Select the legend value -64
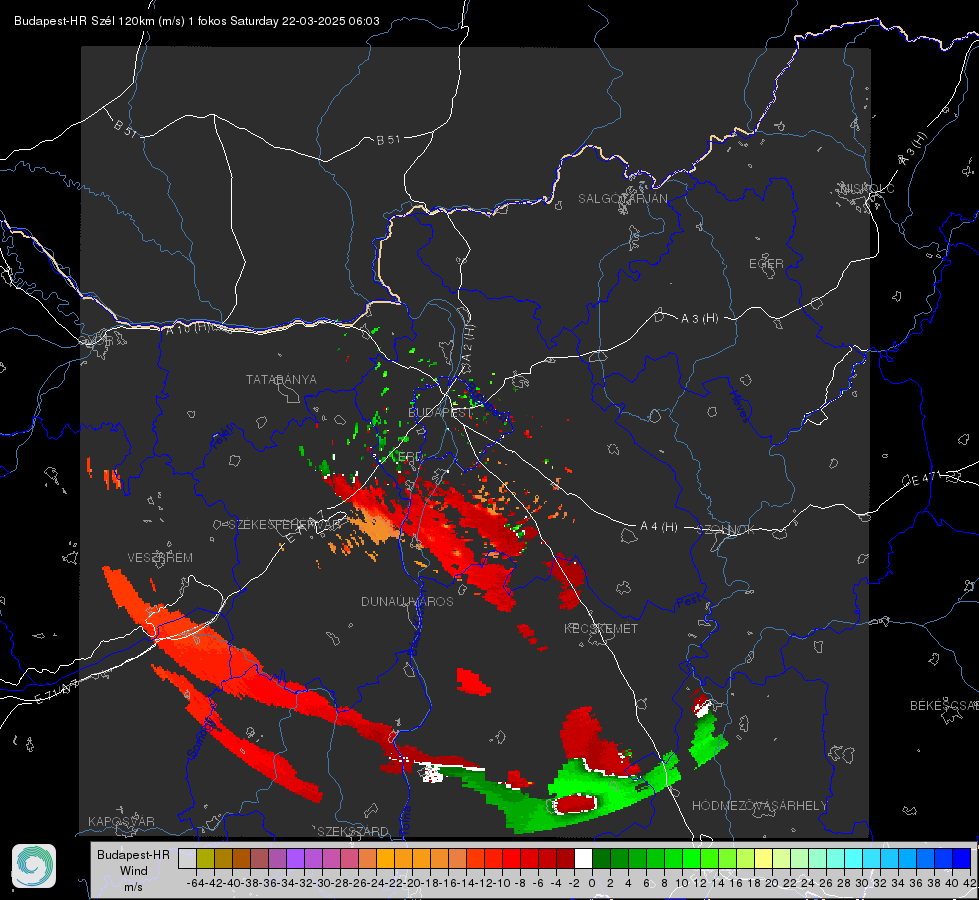This screenshot has height=900, width=979. pyautogui.click(x=196, y=883)
